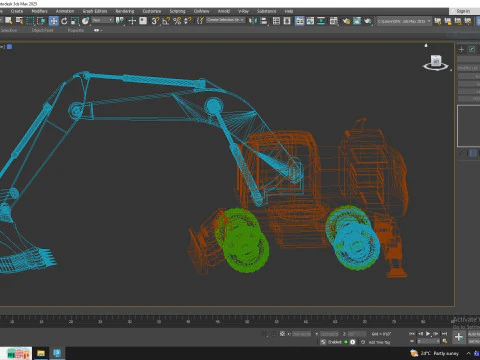Open Help menu

pyautogui.click(x=289, y=11)
